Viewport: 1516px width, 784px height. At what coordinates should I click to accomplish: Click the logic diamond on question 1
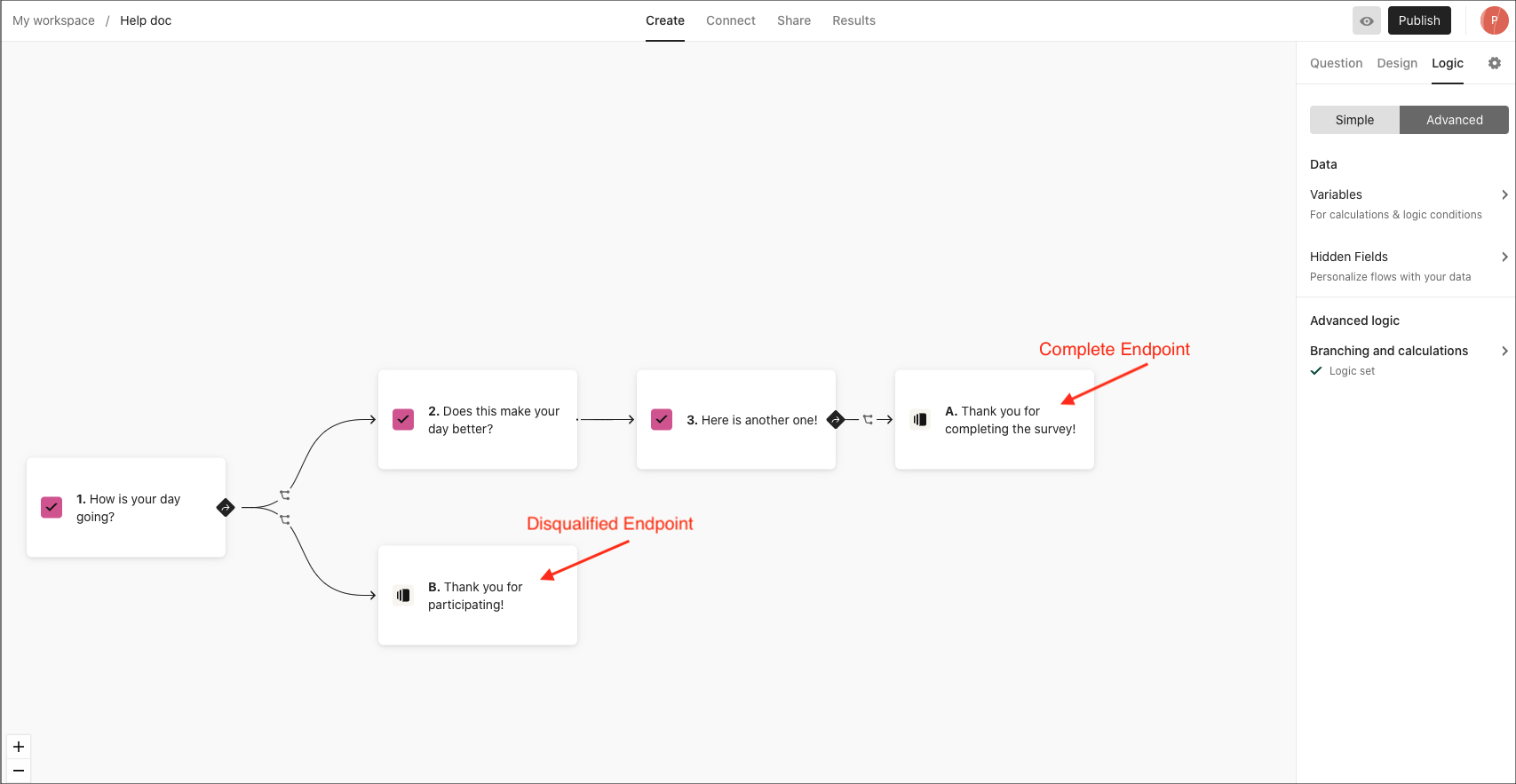226,508
